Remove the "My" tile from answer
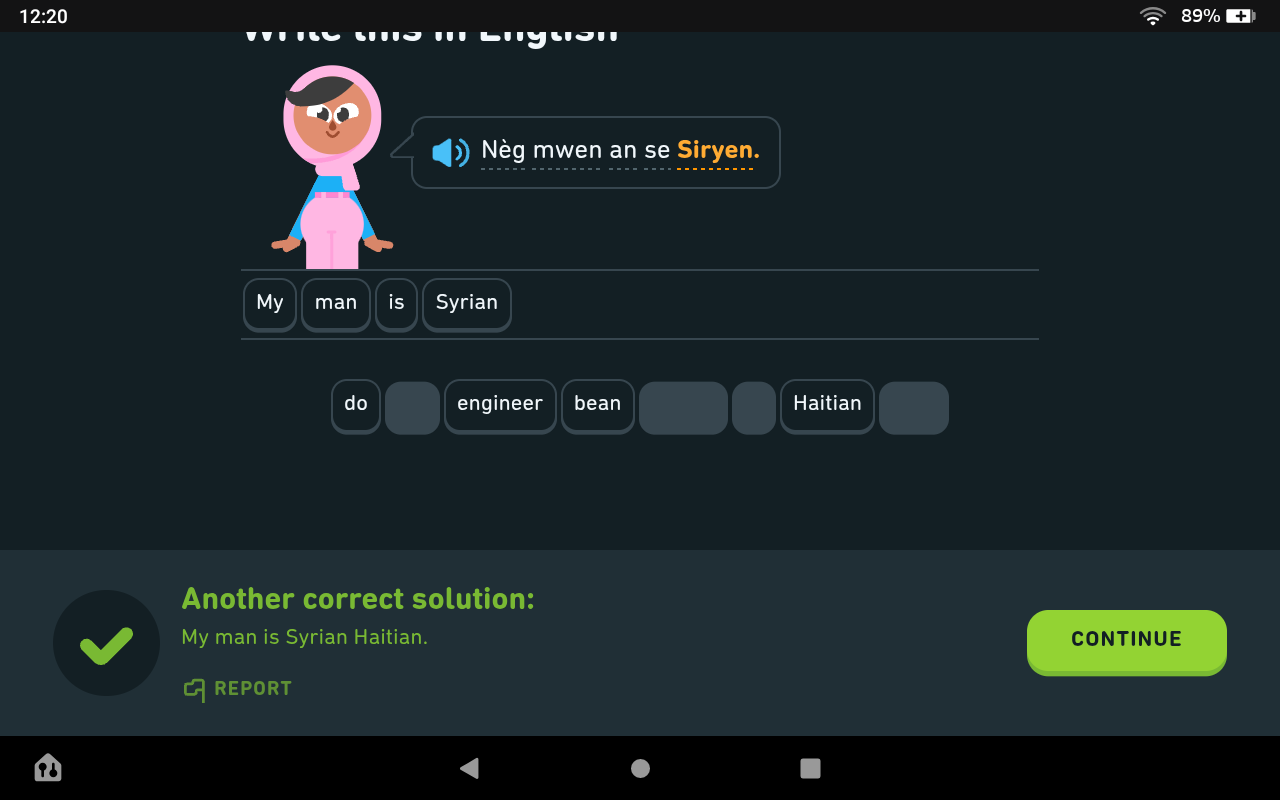The image size is (1280, 800). point(270,304)
